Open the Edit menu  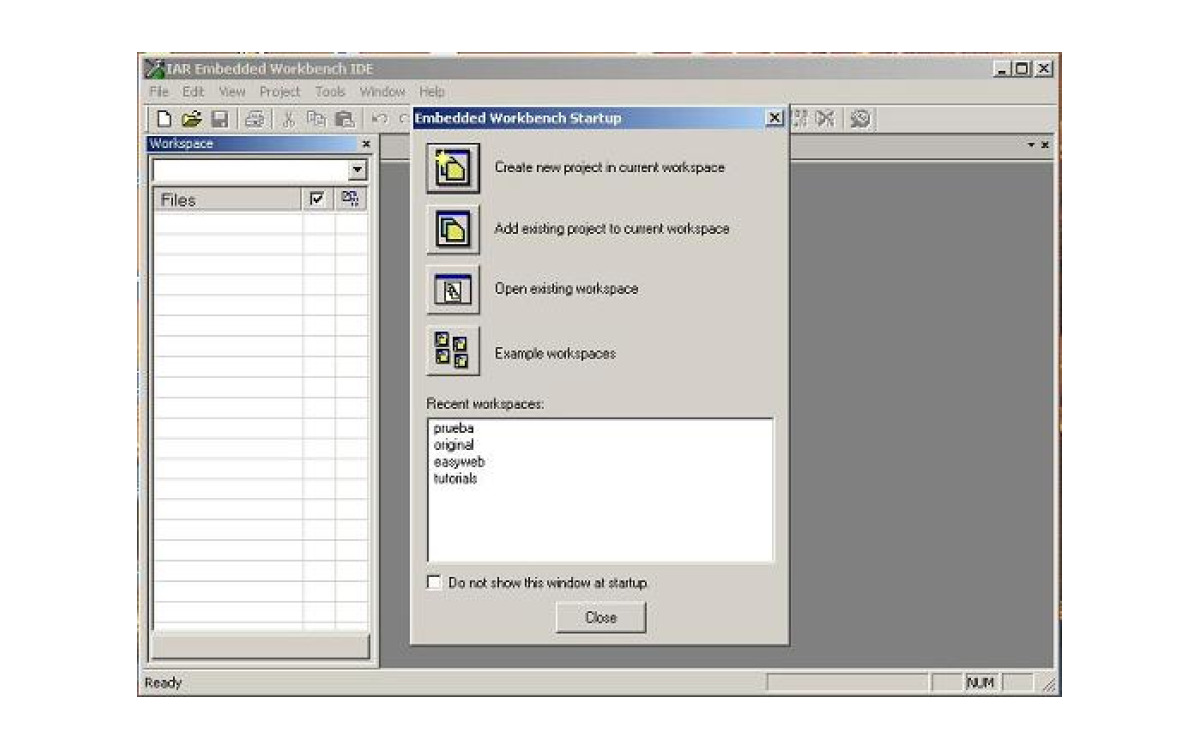(x=193, y=91)
